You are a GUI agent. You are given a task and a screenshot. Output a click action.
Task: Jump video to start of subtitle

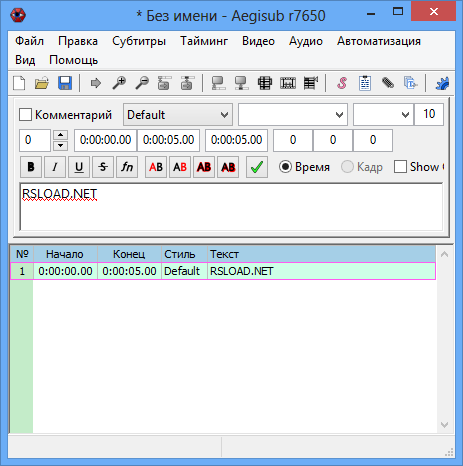pyautogui.click(x=164, y=83)
